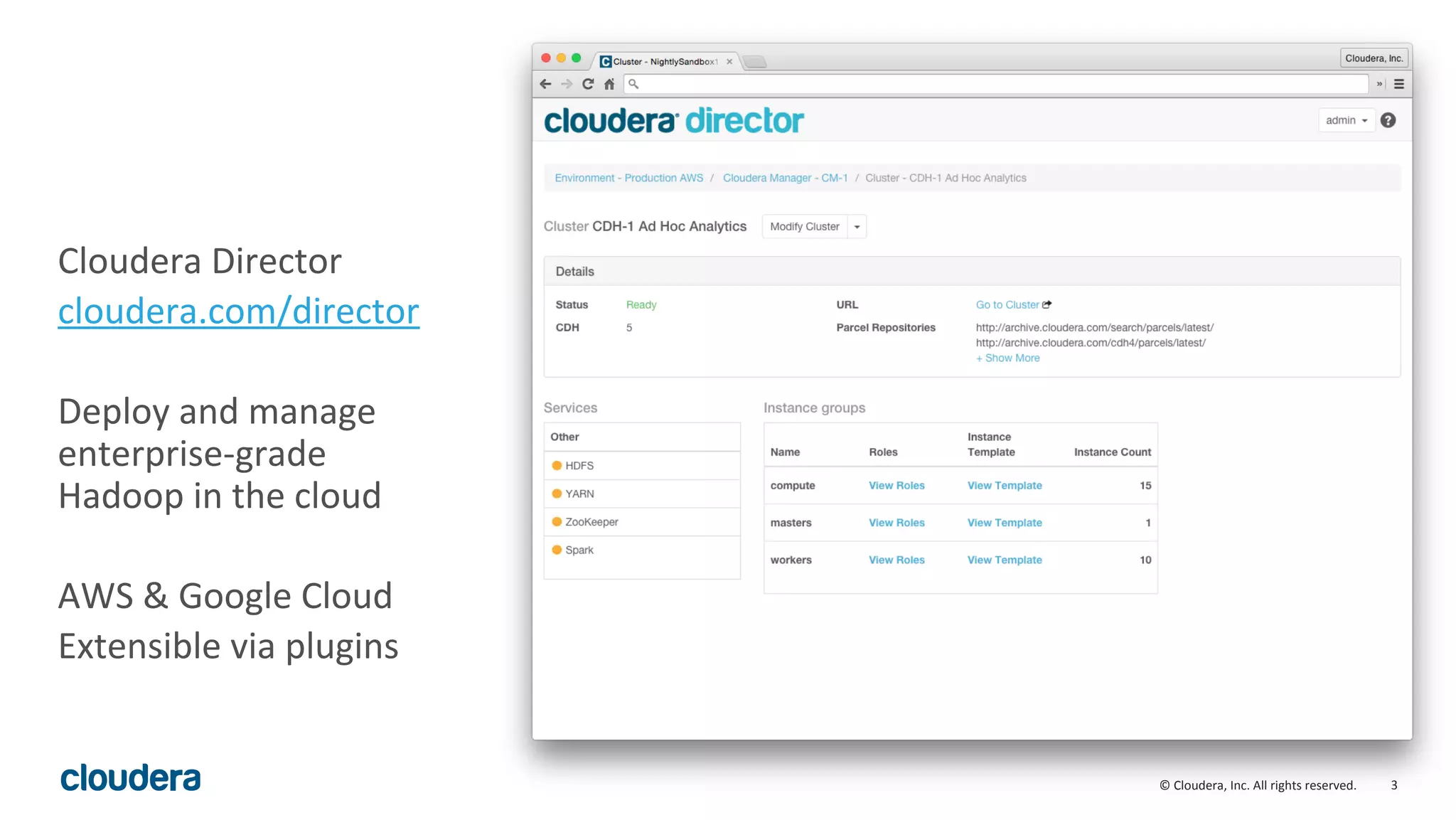Click the ZooKeeper orange status dot
This screenshot has width=1456, height=820.
(x=557, y=522)
